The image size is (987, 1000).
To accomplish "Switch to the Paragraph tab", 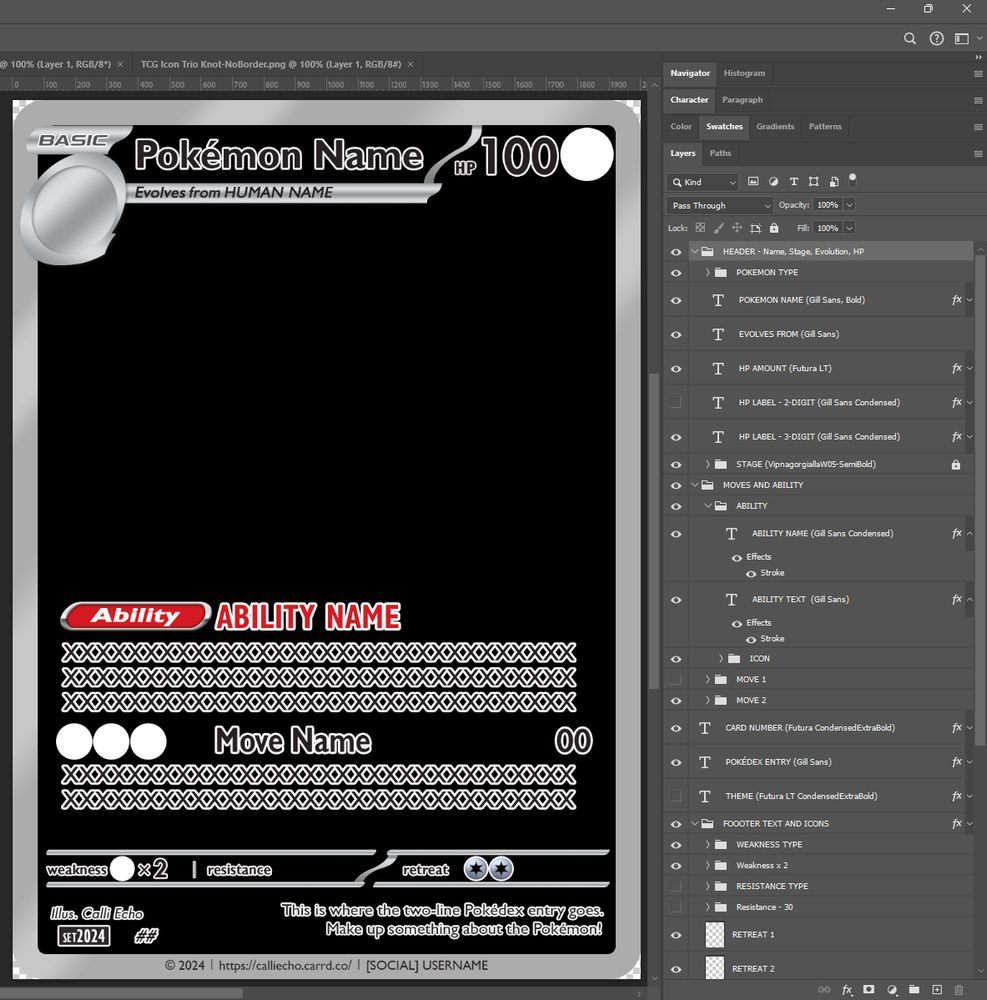I will (742, 100).
